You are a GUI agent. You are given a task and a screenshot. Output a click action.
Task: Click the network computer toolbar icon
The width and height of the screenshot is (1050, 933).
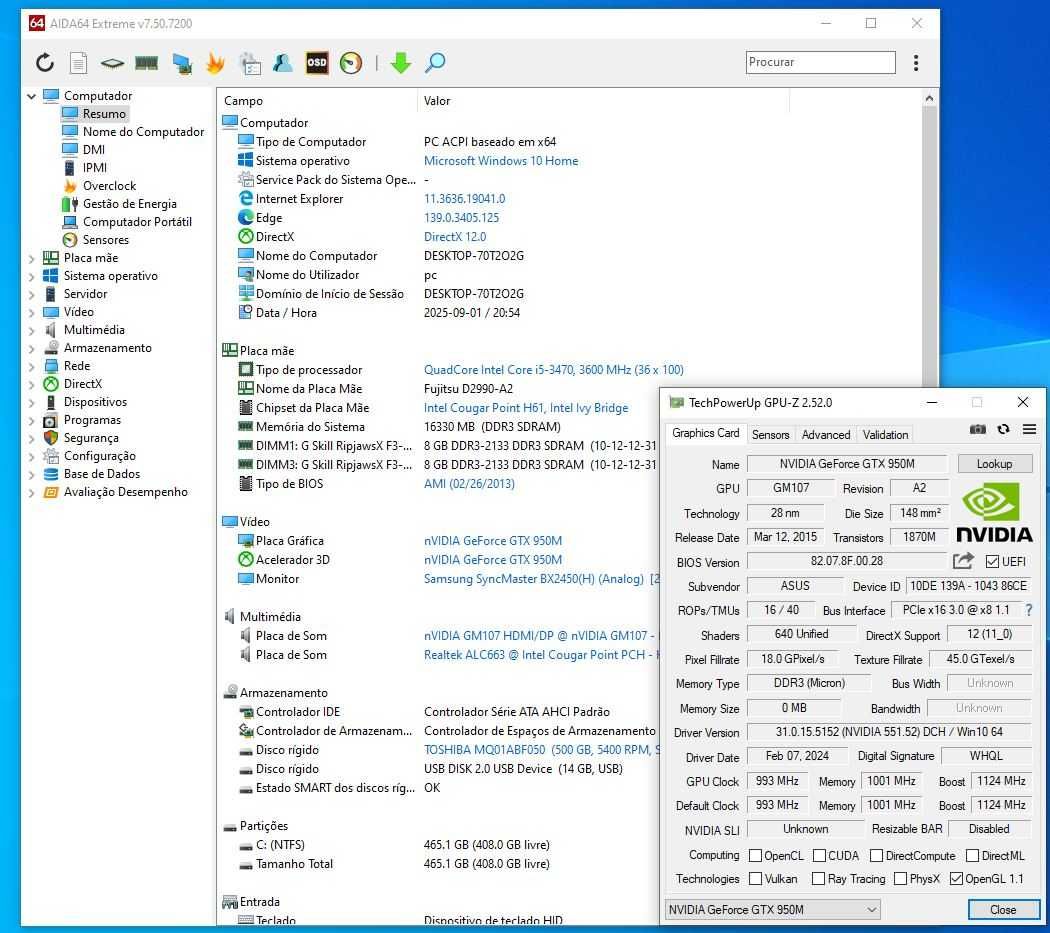181,63
